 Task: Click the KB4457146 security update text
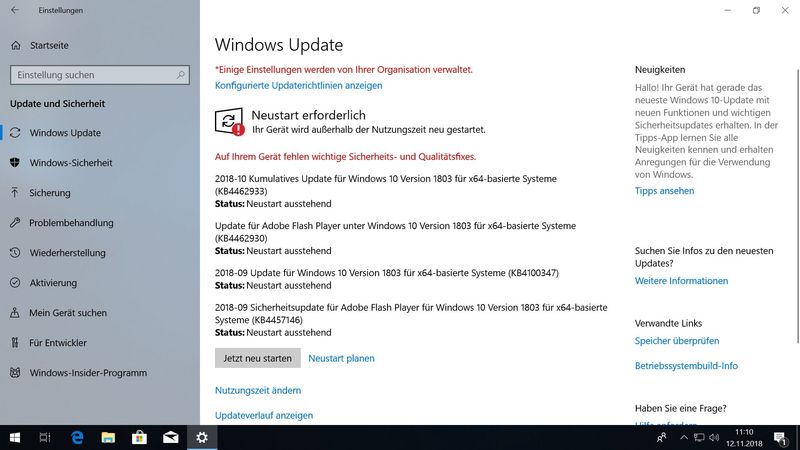tap(411, 314)
